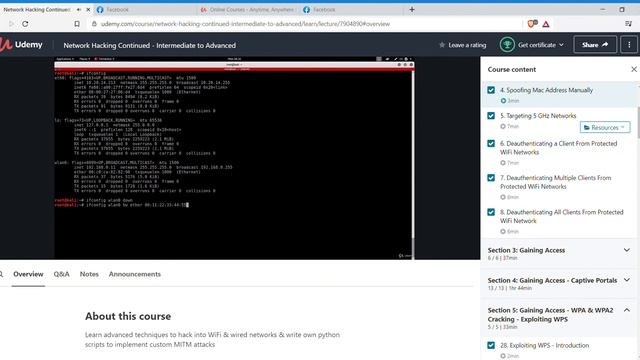Expand Section 3: Gaining Access
640x360 pixels.
click(559, 253)
